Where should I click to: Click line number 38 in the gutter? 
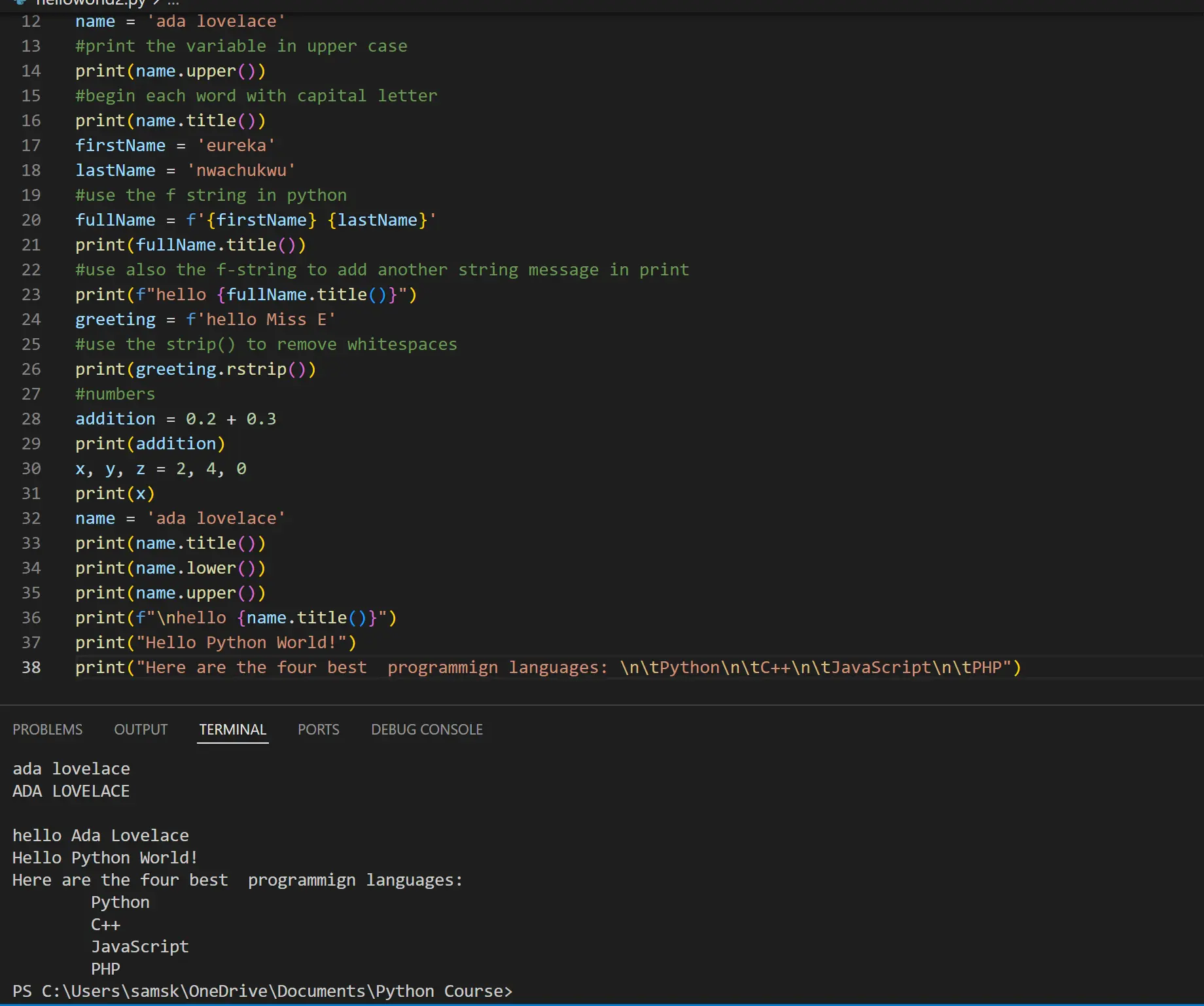tap(31, 667)
